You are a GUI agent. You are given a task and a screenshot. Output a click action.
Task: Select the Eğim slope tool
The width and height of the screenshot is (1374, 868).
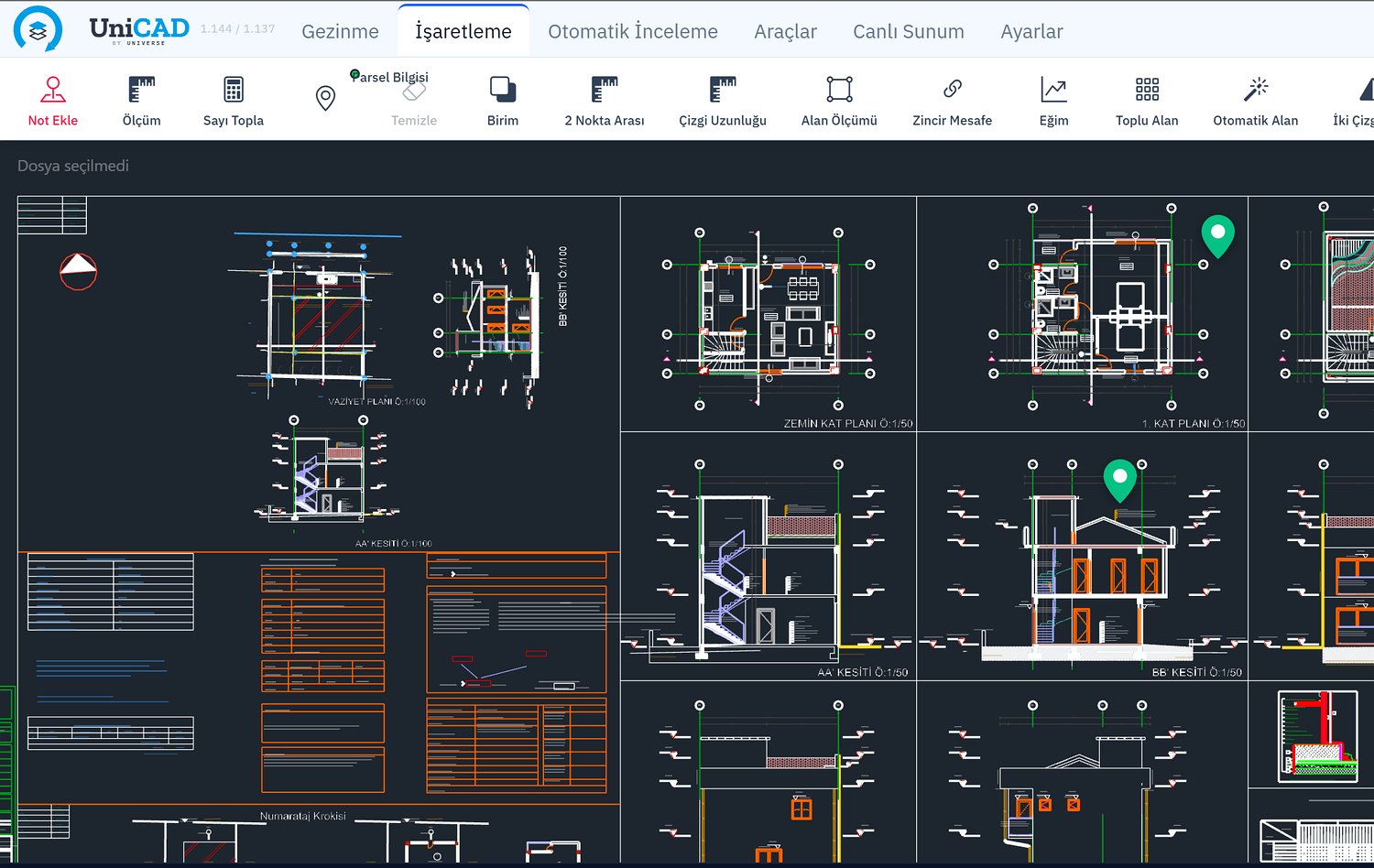tap(1054, 101)
